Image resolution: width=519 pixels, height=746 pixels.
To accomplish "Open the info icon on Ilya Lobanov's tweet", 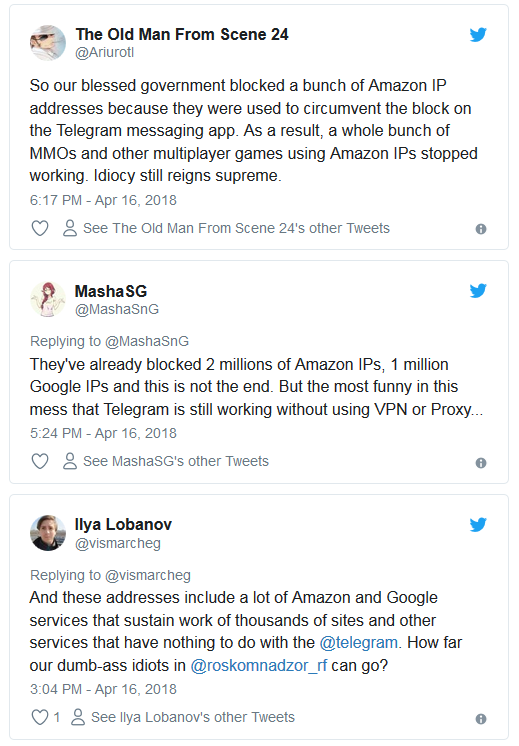I will [x=481, y=718].
